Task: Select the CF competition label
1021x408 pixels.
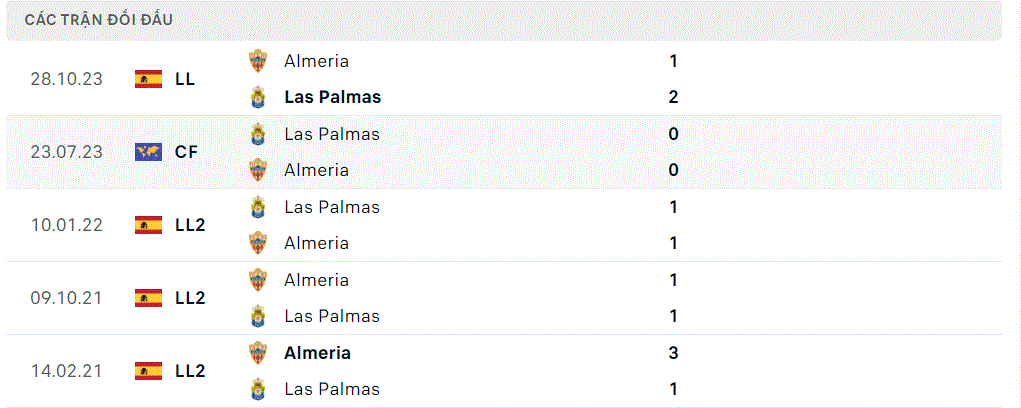Action: pos(186,152)
